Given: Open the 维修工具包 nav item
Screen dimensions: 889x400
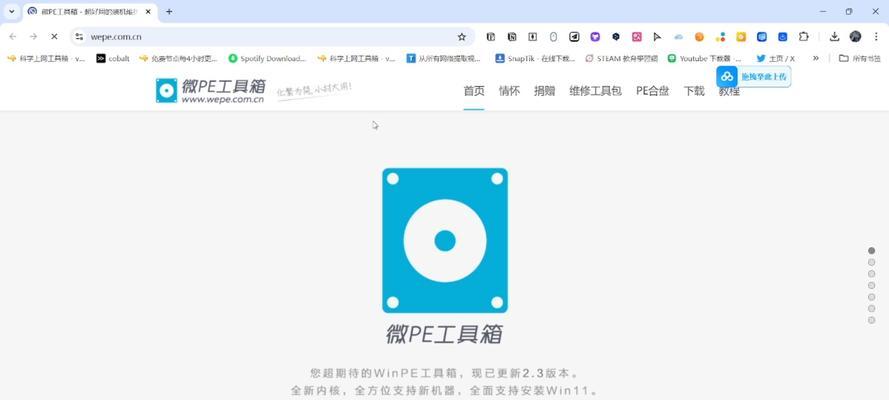Looking at the screenshot, I should point(595,91).
